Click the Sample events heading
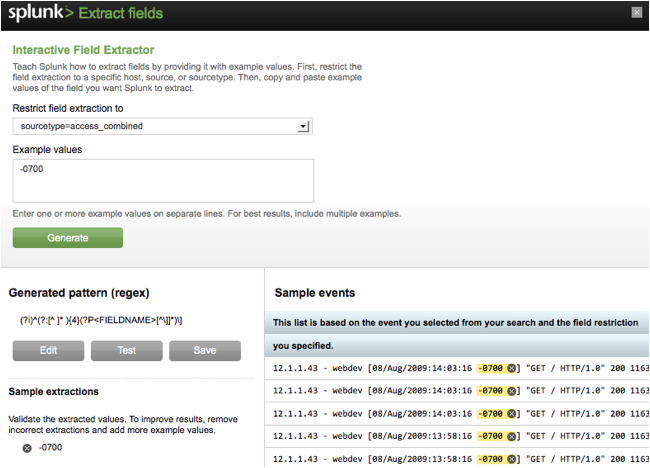Screen dimensions: 650x468 315,293
